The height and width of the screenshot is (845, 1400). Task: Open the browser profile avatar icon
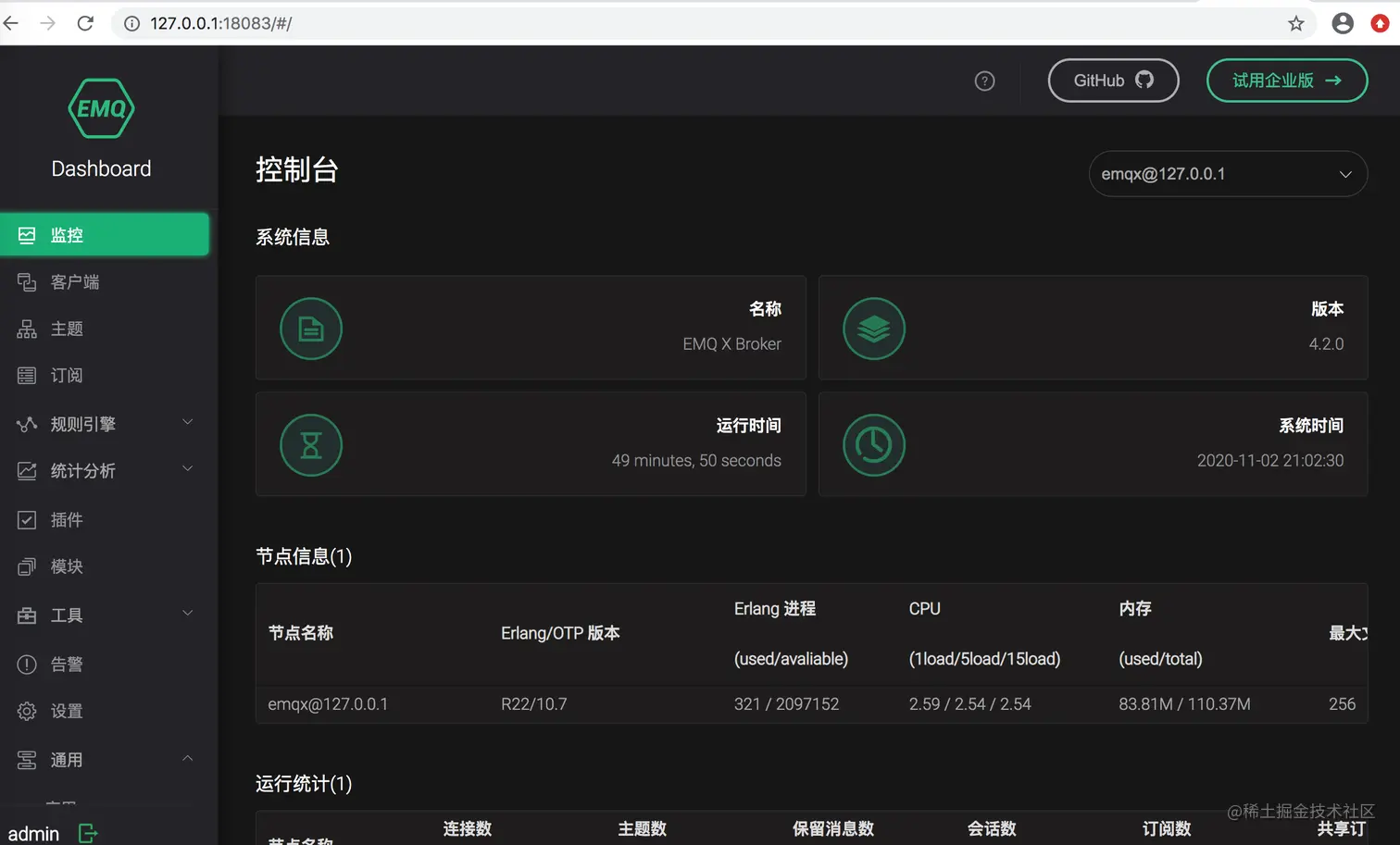[1343, 23]
